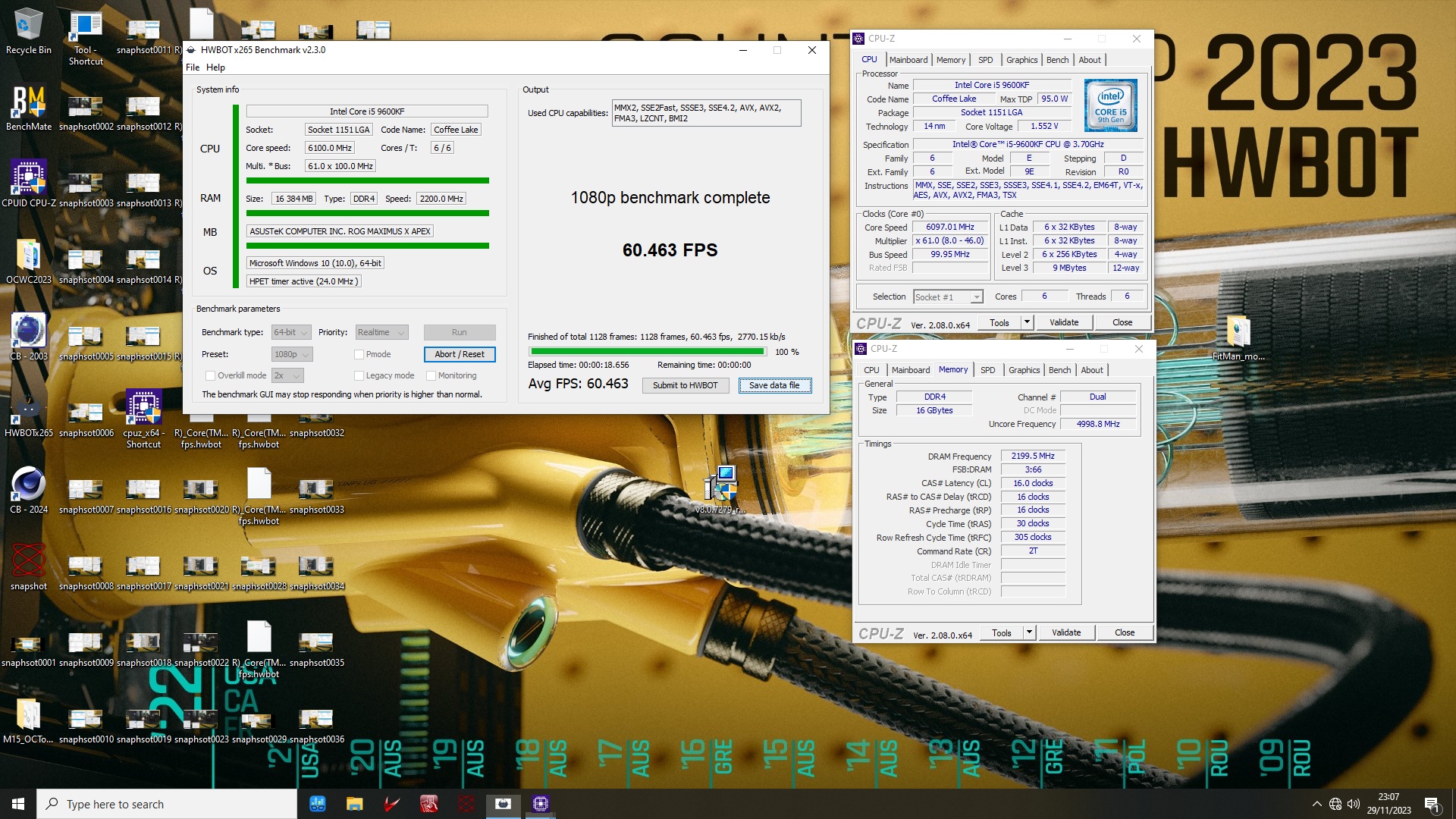
Task: Click the Intel Core i5 logo in CPU-Z
Action: (x=1111, y=105)
